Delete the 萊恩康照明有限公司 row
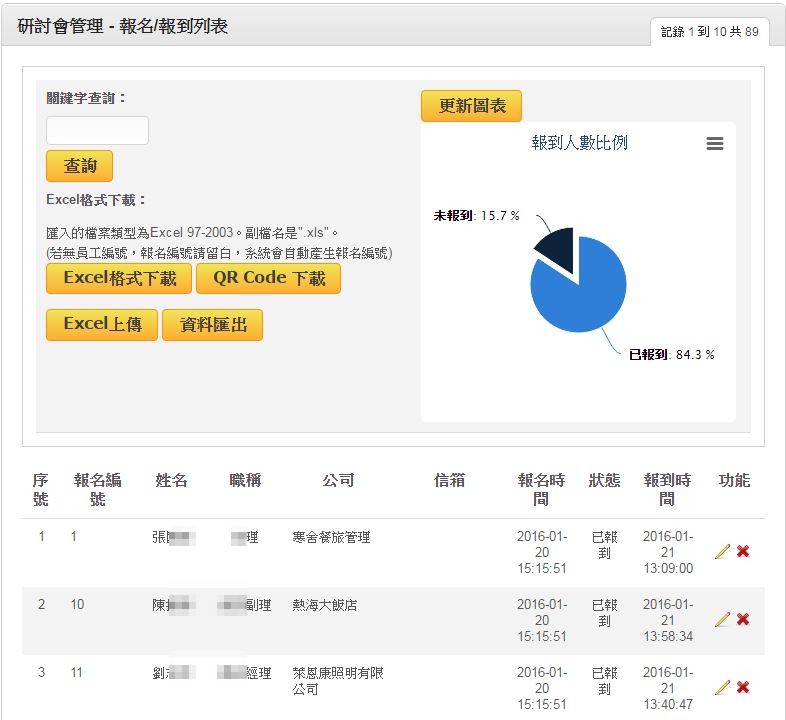This screenshot has height=720, width=786. pos(743,687)
